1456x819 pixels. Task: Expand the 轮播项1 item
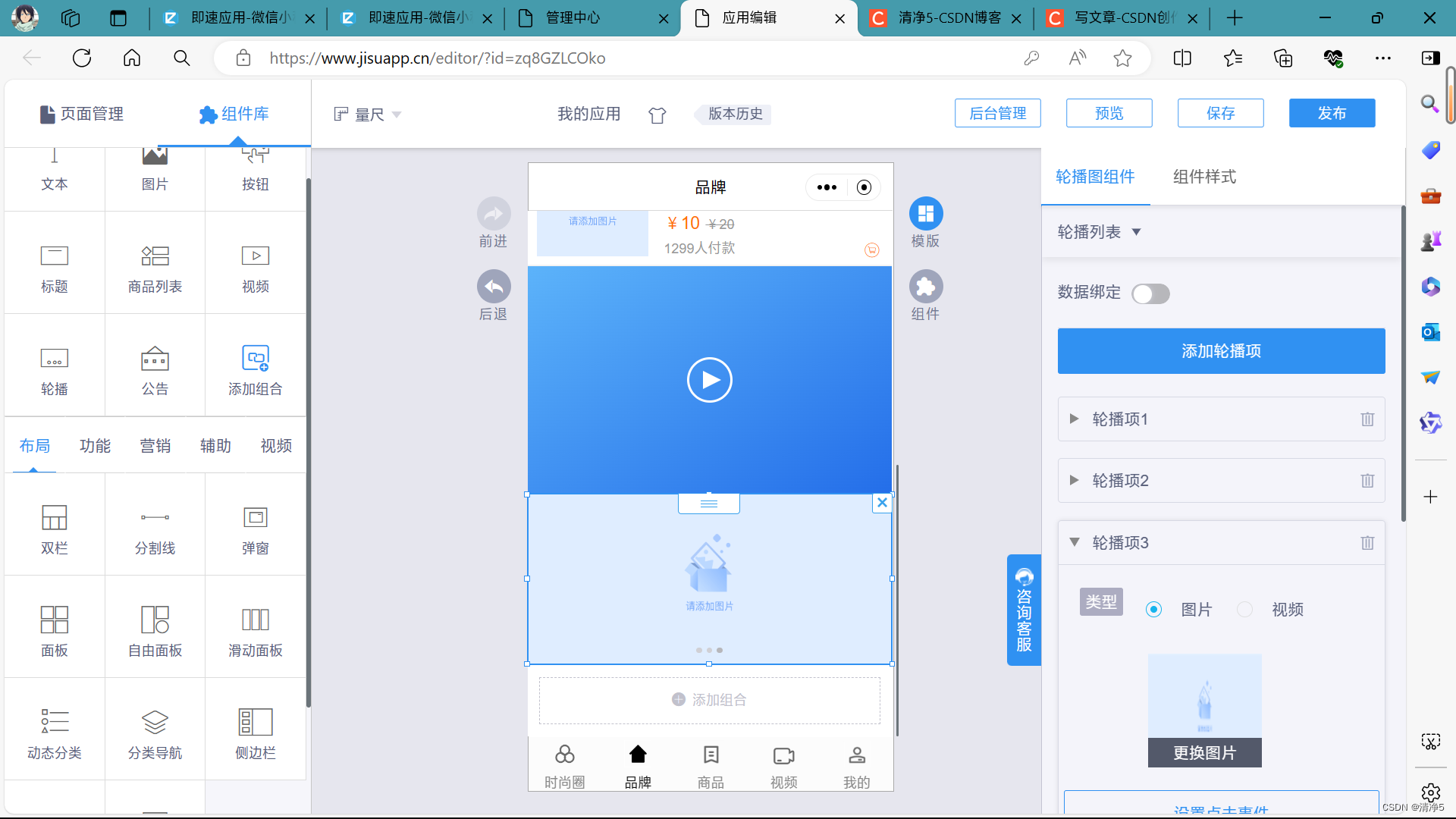pyautogui.click(x=1074, y=419)
